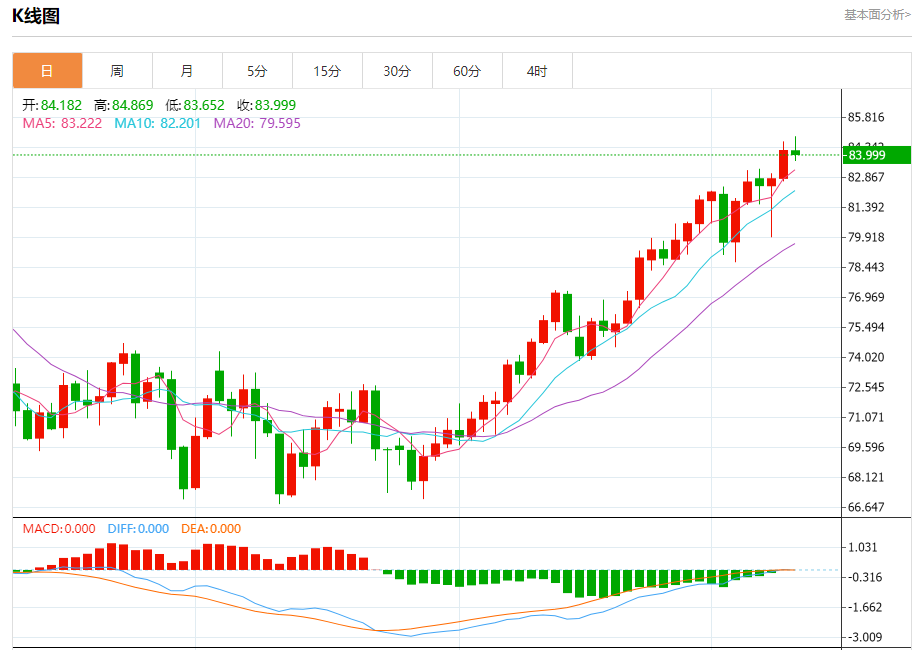Click the MA20: 79.595 legend
Viewport: 917px width, 650px height.
(257, 123)
